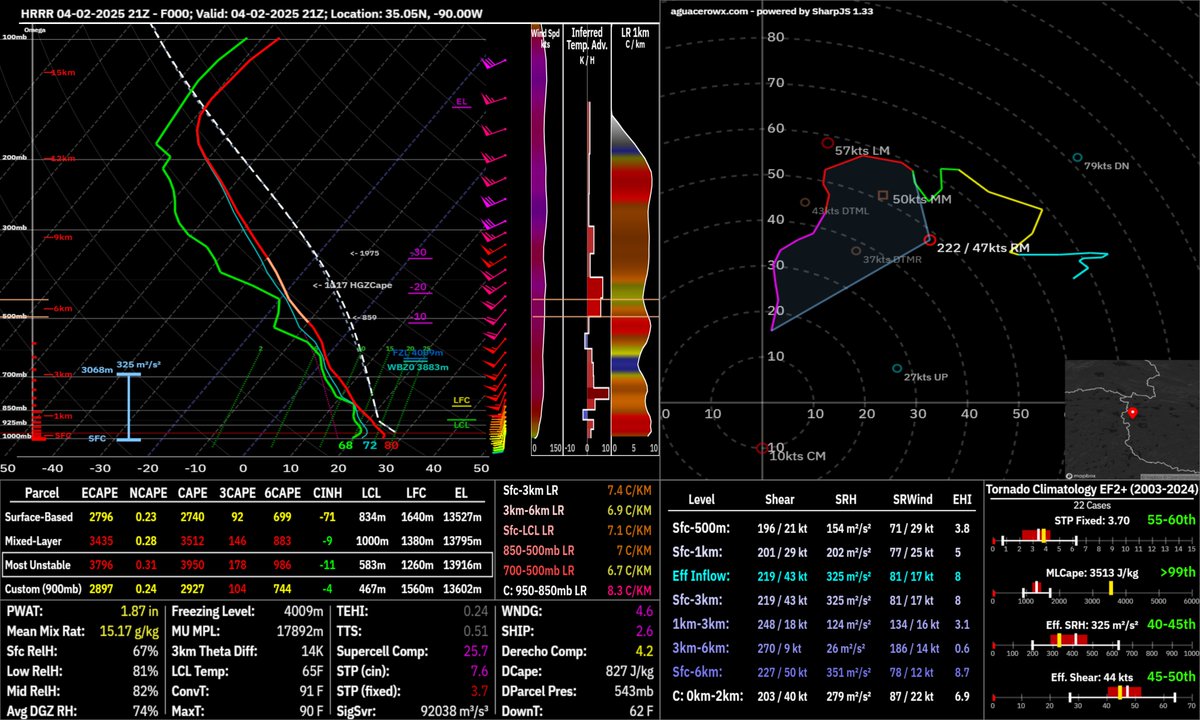
Task: Click the 10kts CM hodograph marker
Action: pos(762,448)
